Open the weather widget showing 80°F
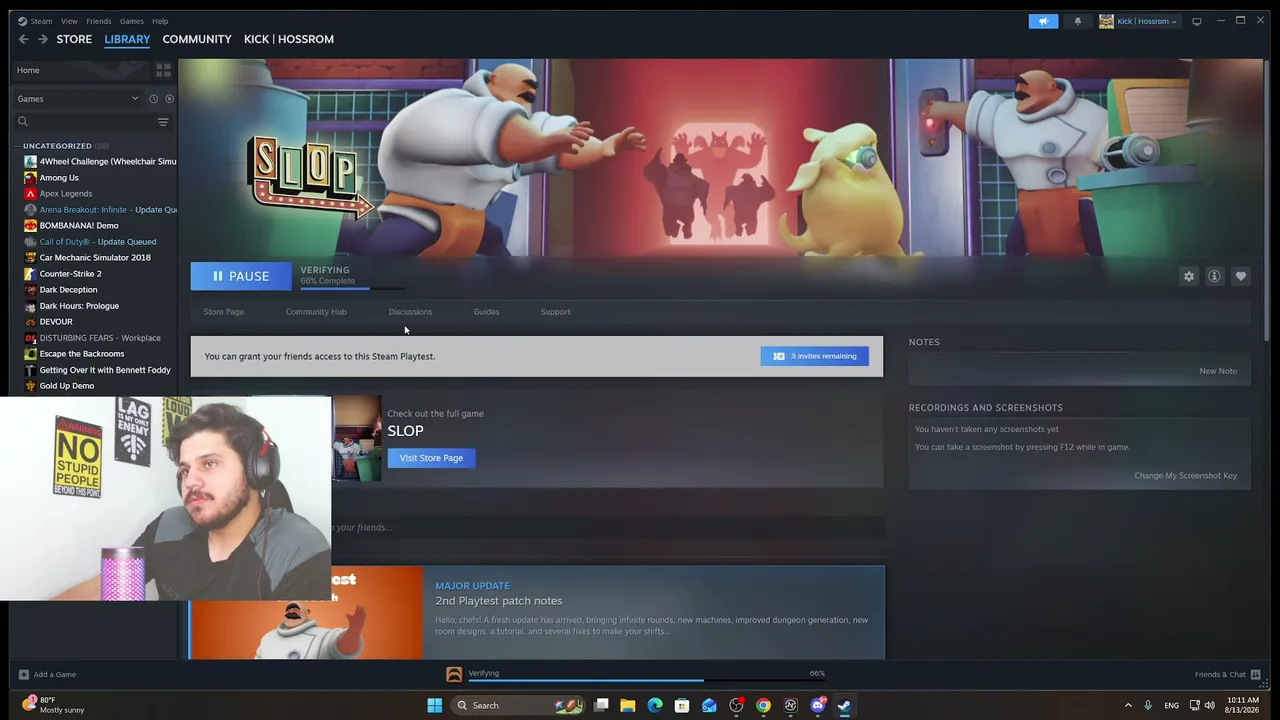This screenshot has height=720, width=1280. point(56,705)
